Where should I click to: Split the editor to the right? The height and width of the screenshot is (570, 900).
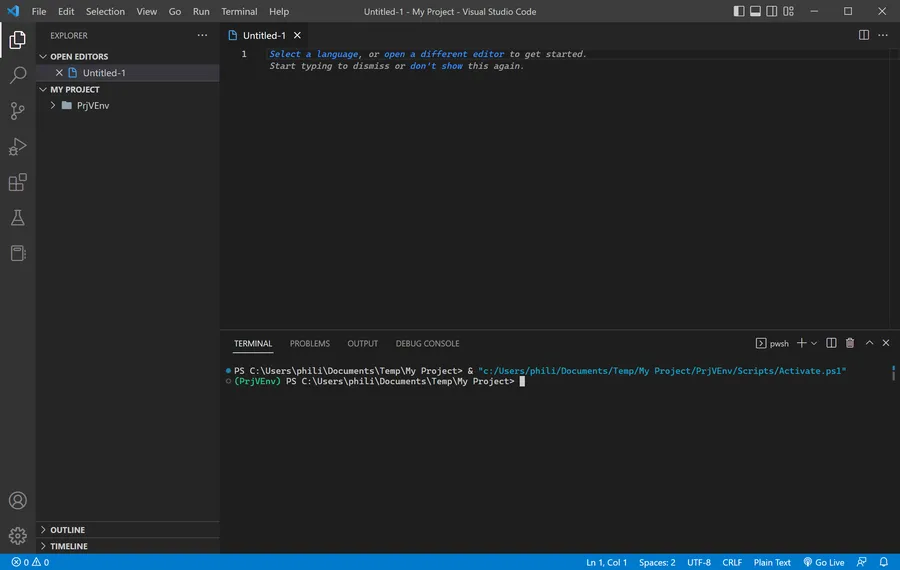point(863,35)
